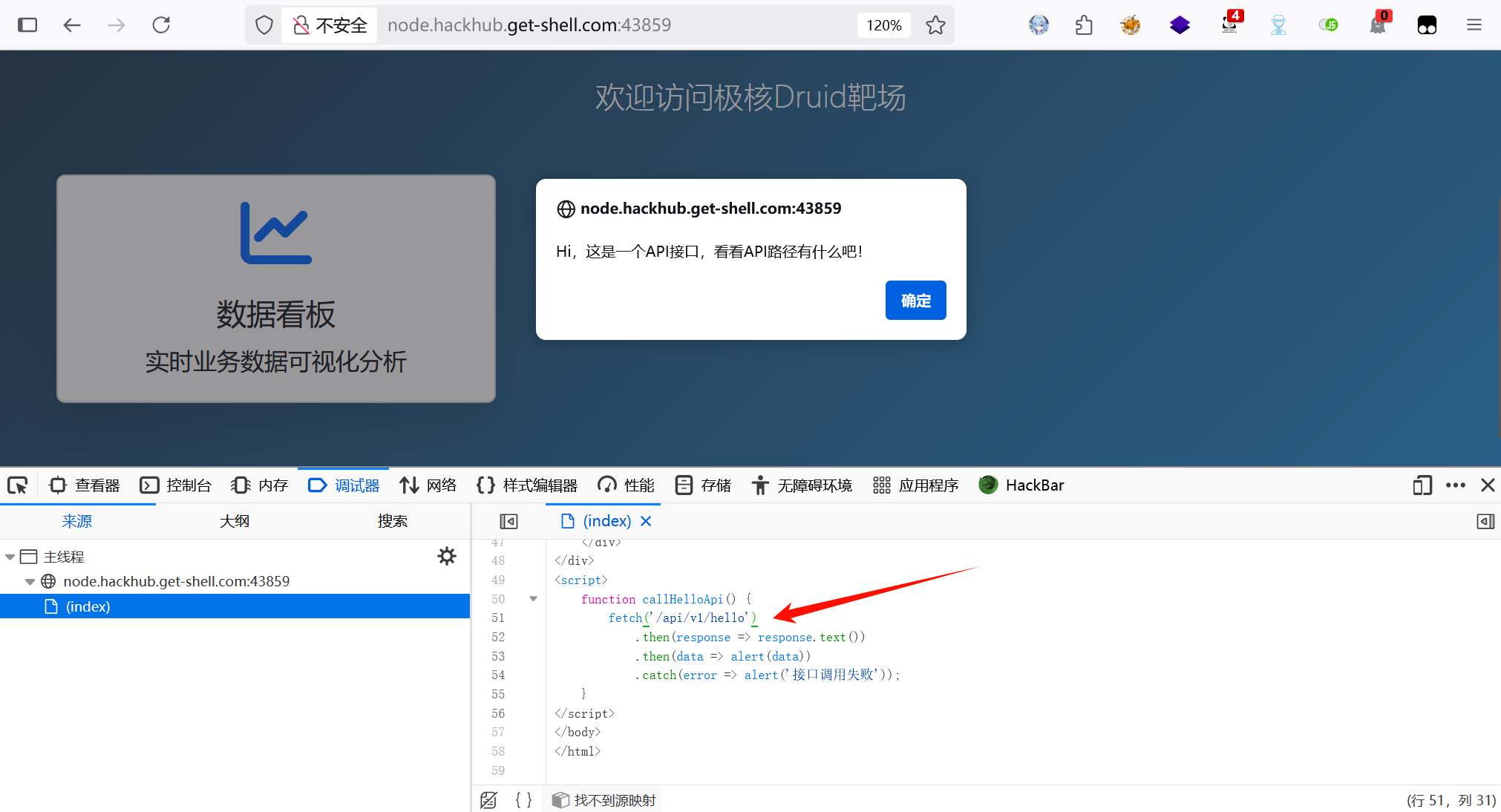
Task: Open the 大纲 outline tab
Action: (234, 521)
